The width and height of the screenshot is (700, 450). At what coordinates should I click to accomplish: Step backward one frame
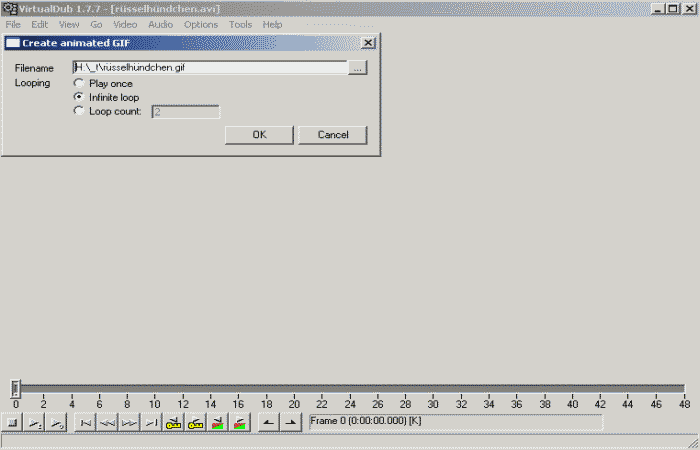click(x=108, y=424)
